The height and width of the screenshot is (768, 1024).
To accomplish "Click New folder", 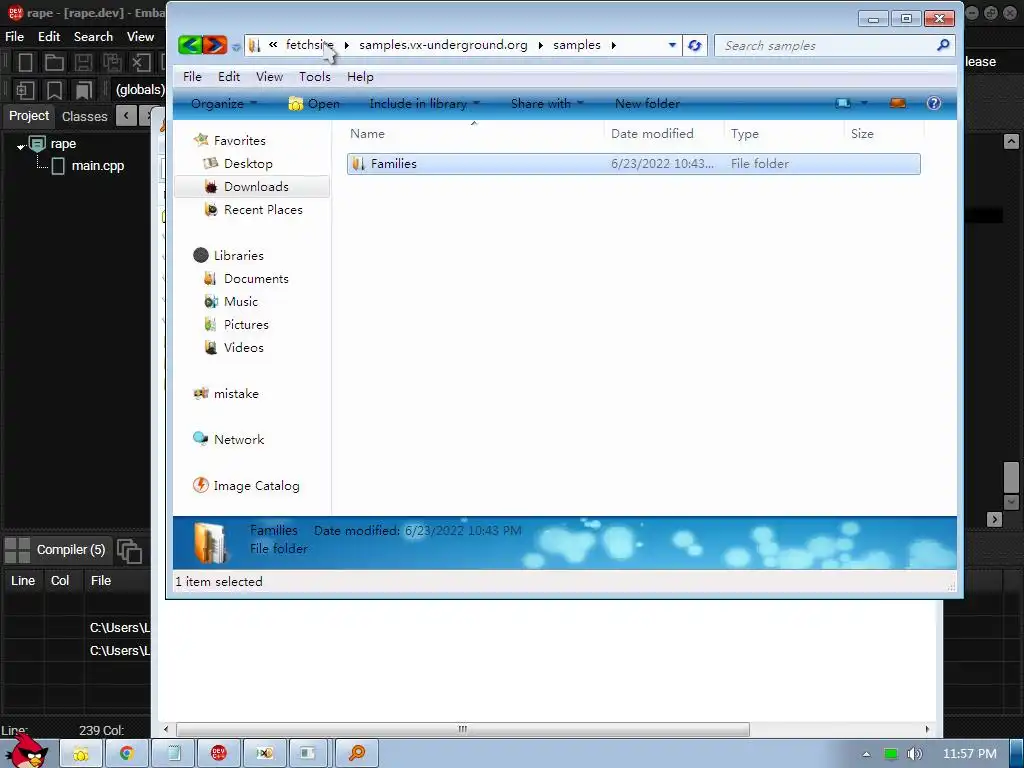I will point(647,103).
